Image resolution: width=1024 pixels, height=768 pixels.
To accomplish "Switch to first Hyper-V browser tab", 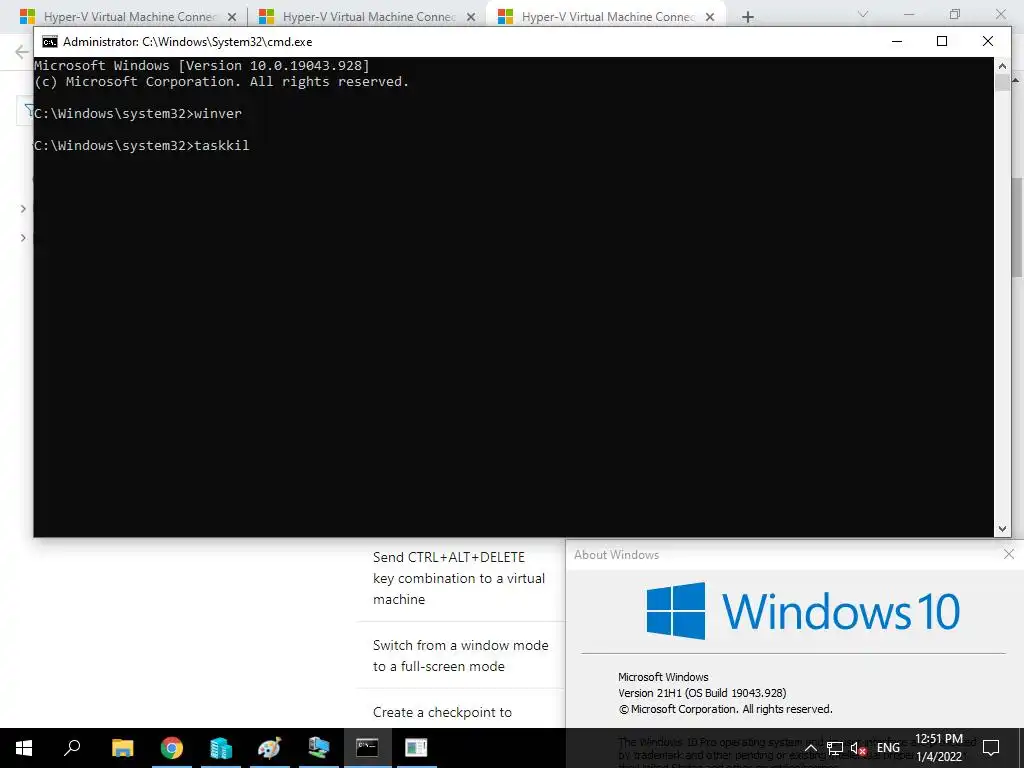I will (129, 17).
